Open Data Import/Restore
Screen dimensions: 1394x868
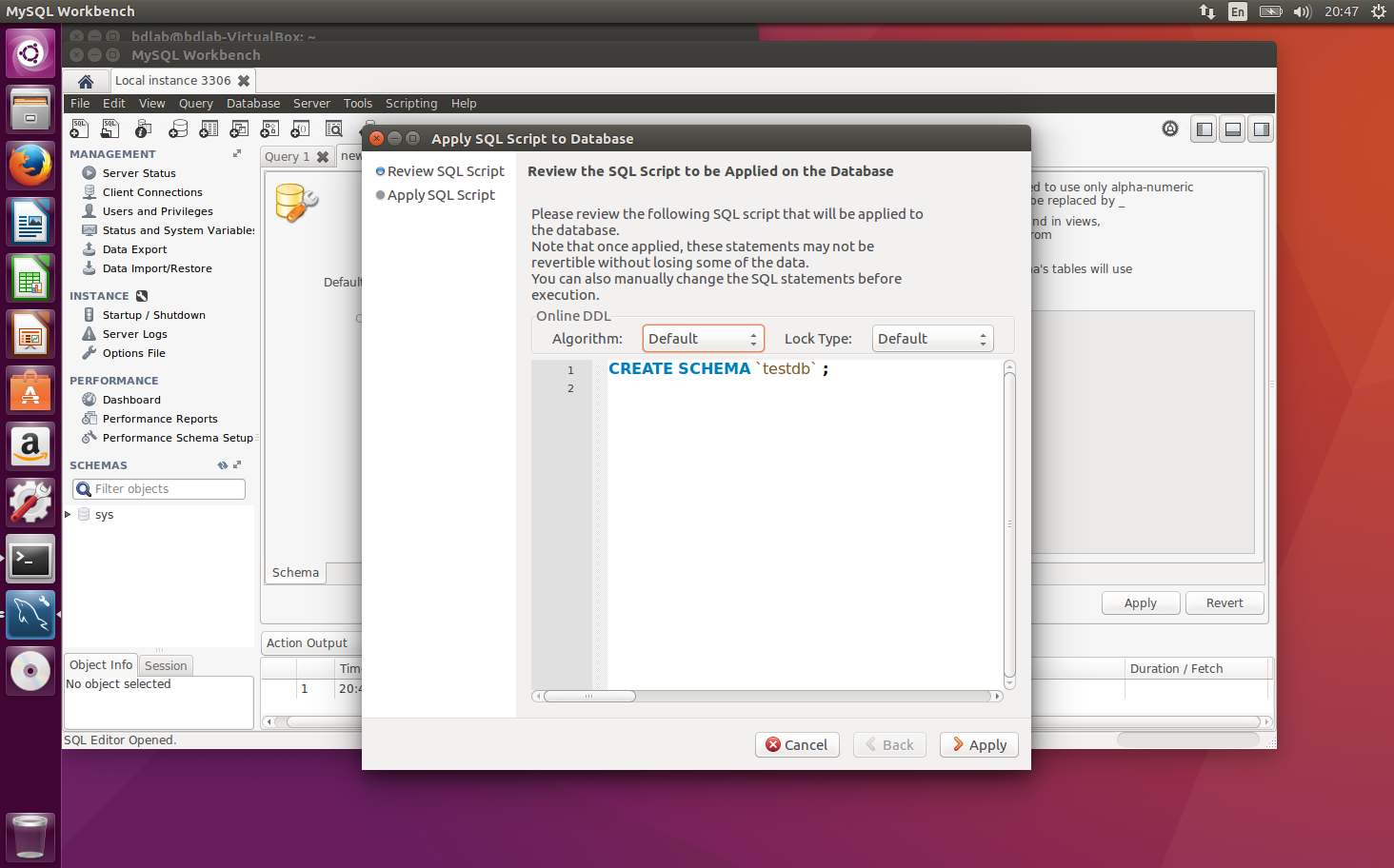tap(157, 268)
